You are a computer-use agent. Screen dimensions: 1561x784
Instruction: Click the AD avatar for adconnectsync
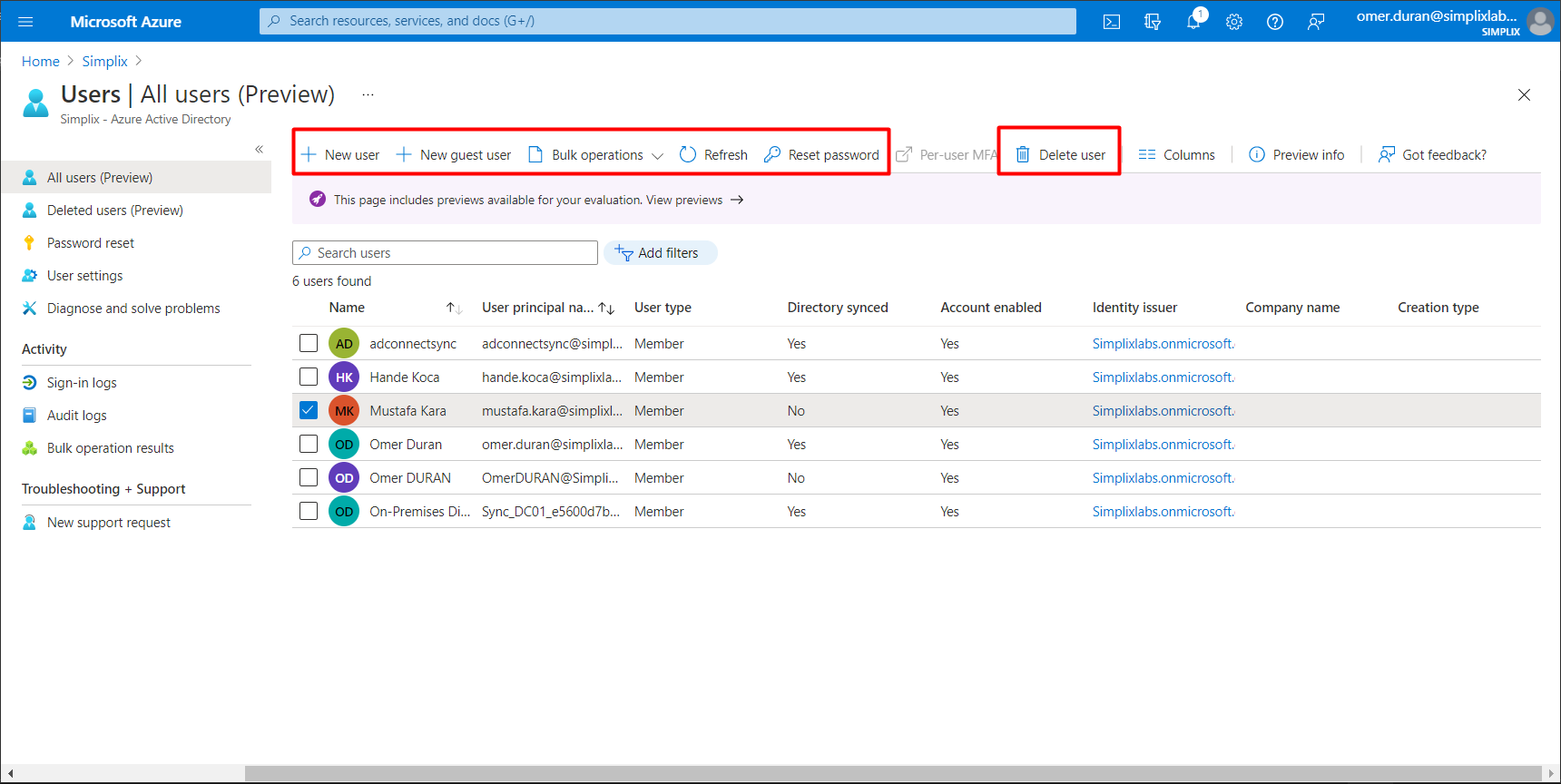[x=344, y=344]
